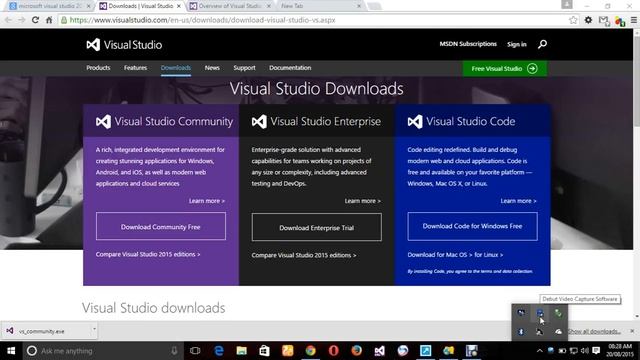Click the microphone icon in Cortana search
The width and height of the screenshot is (640, 360).
[174, 351]
